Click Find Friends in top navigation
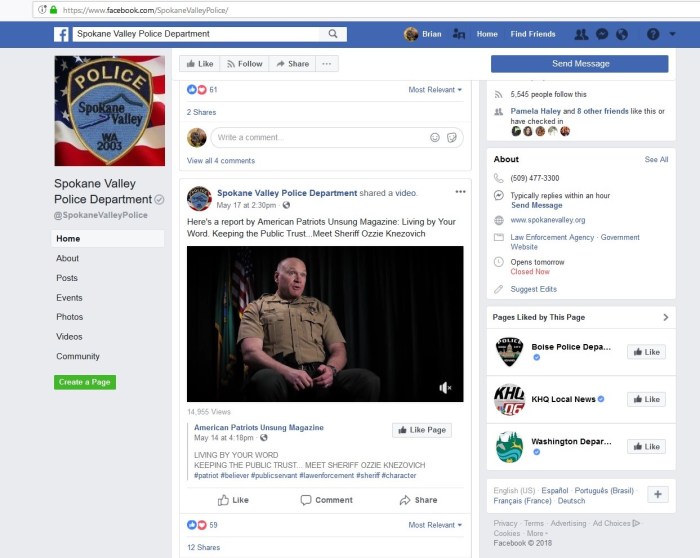Screen dimensions: 700x558 point(533,34)
